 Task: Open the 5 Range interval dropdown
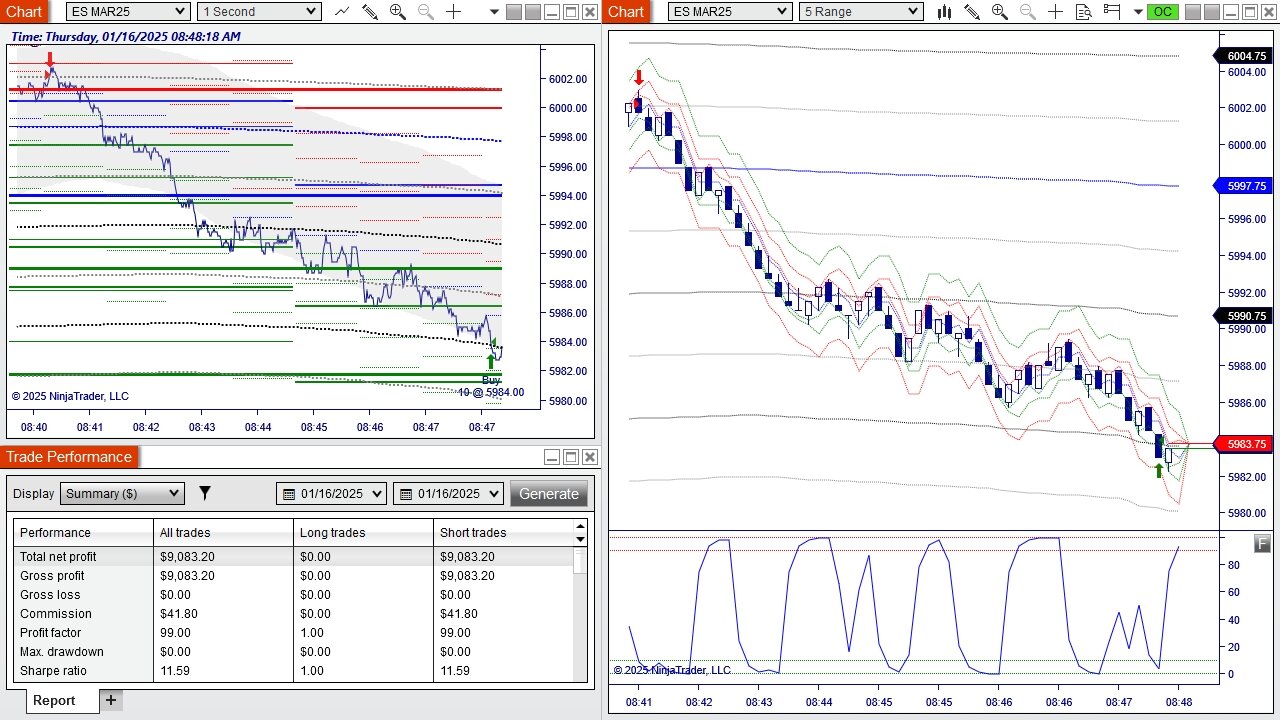pos(861,12)
